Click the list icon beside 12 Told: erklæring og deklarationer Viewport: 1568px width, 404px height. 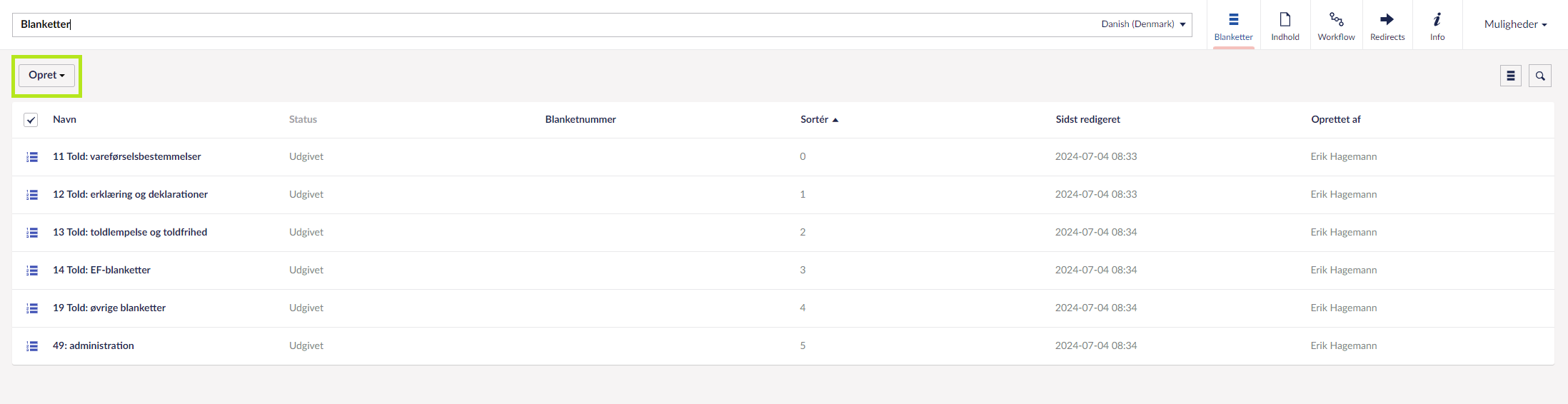pos(32,195)
